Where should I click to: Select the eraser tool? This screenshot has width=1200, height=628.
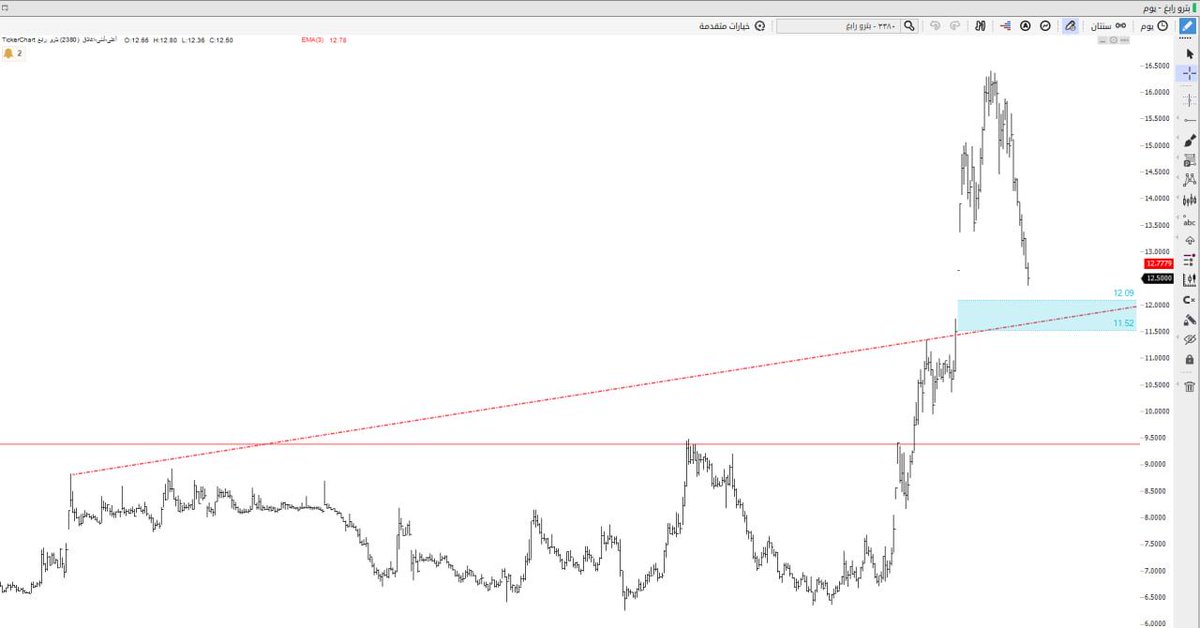click(1189, 320)
